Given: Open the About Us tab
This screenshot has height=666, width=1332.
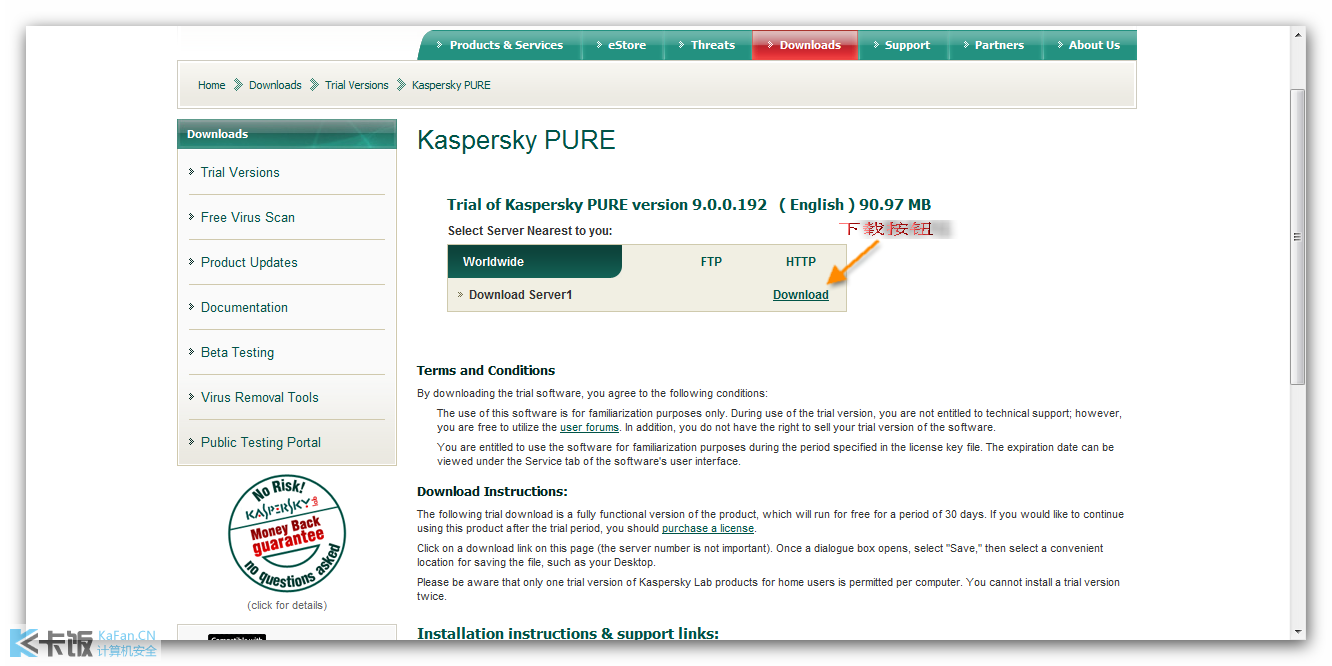Looking at the screenshot, I should [x=1089, y=45].
